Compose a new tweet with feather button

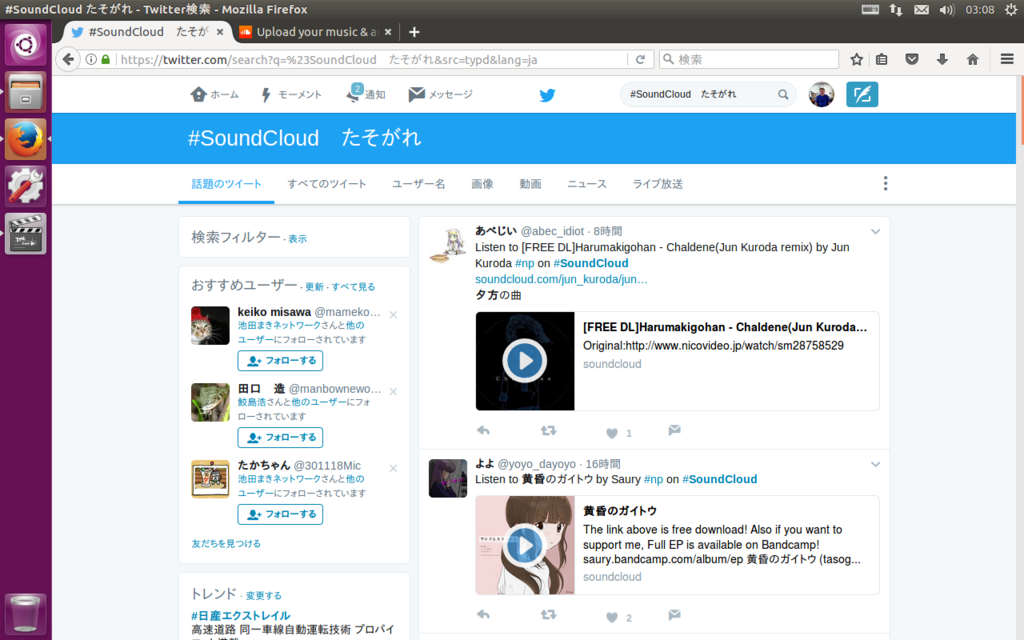(862, 95)
